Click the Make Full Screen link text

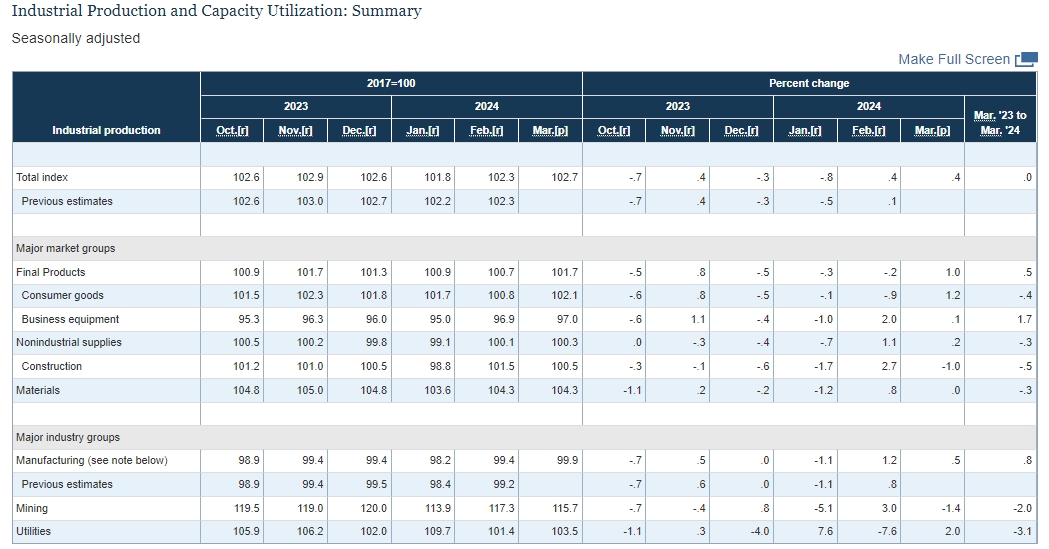(x=953, y=59)
